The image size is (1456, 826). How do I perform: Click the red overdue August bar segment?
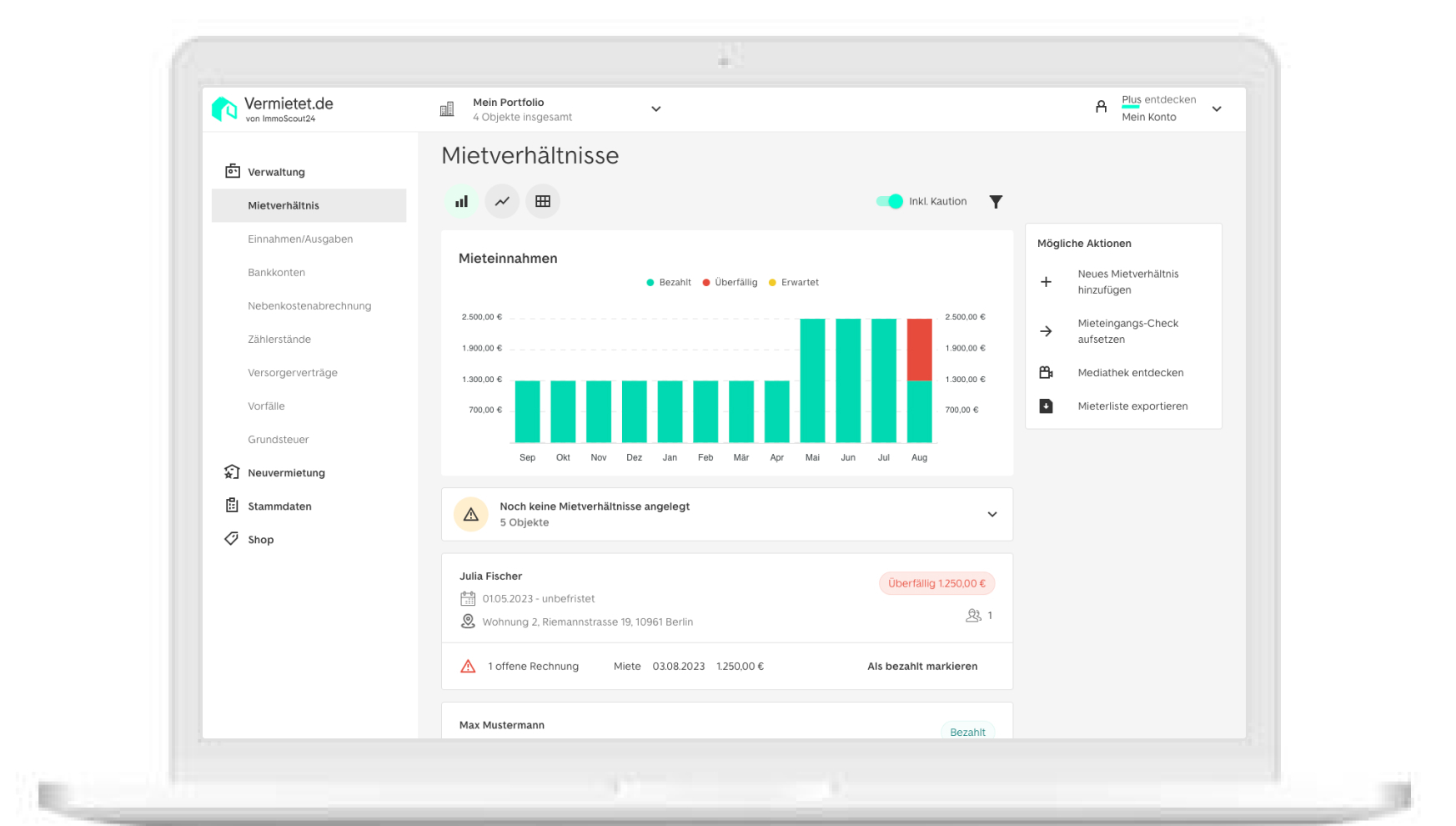tap(919, 350)
